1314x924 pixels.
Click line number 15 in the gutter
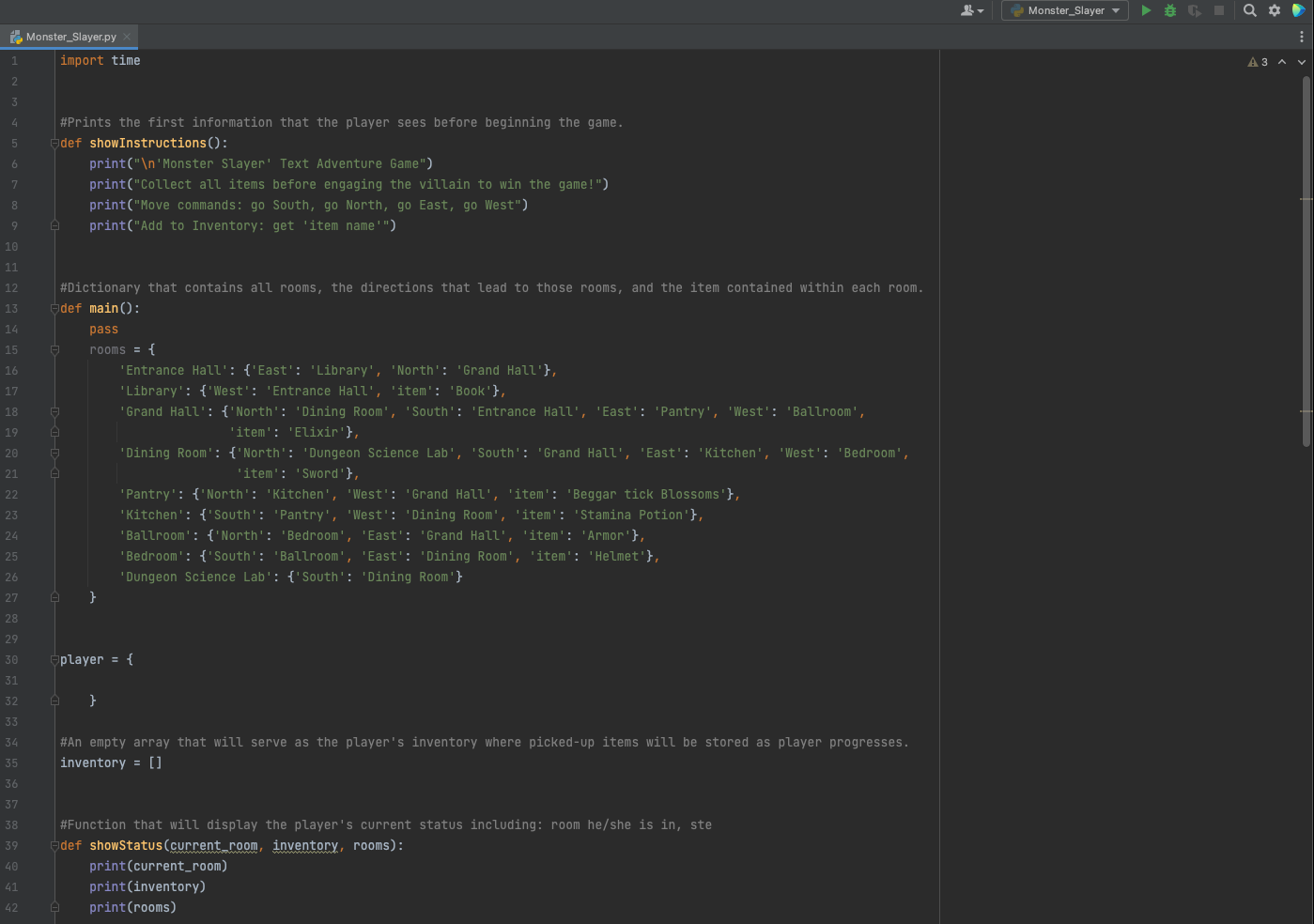(12, 349)
